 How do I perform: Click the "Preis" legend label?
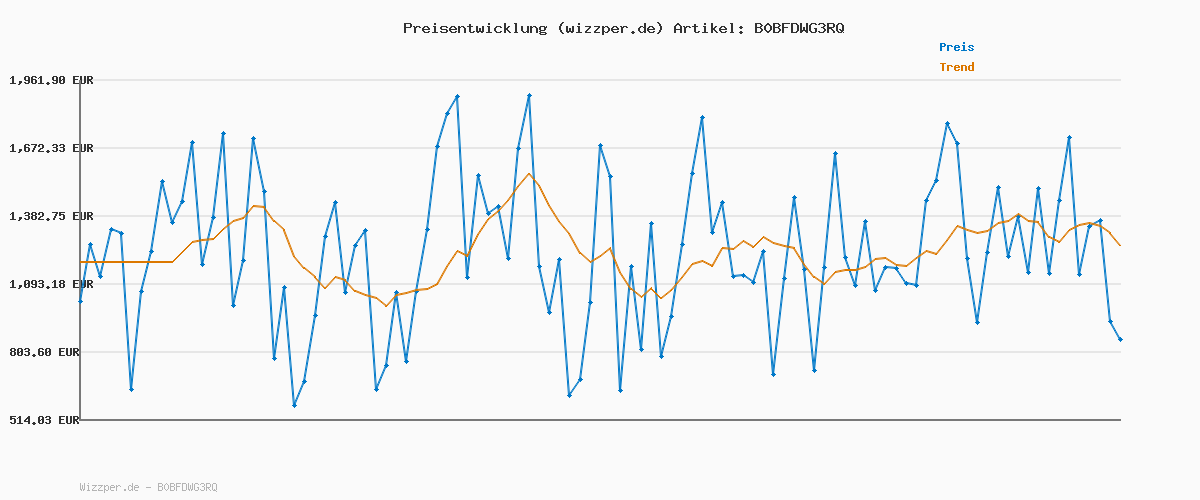click(x=956, y=47)
